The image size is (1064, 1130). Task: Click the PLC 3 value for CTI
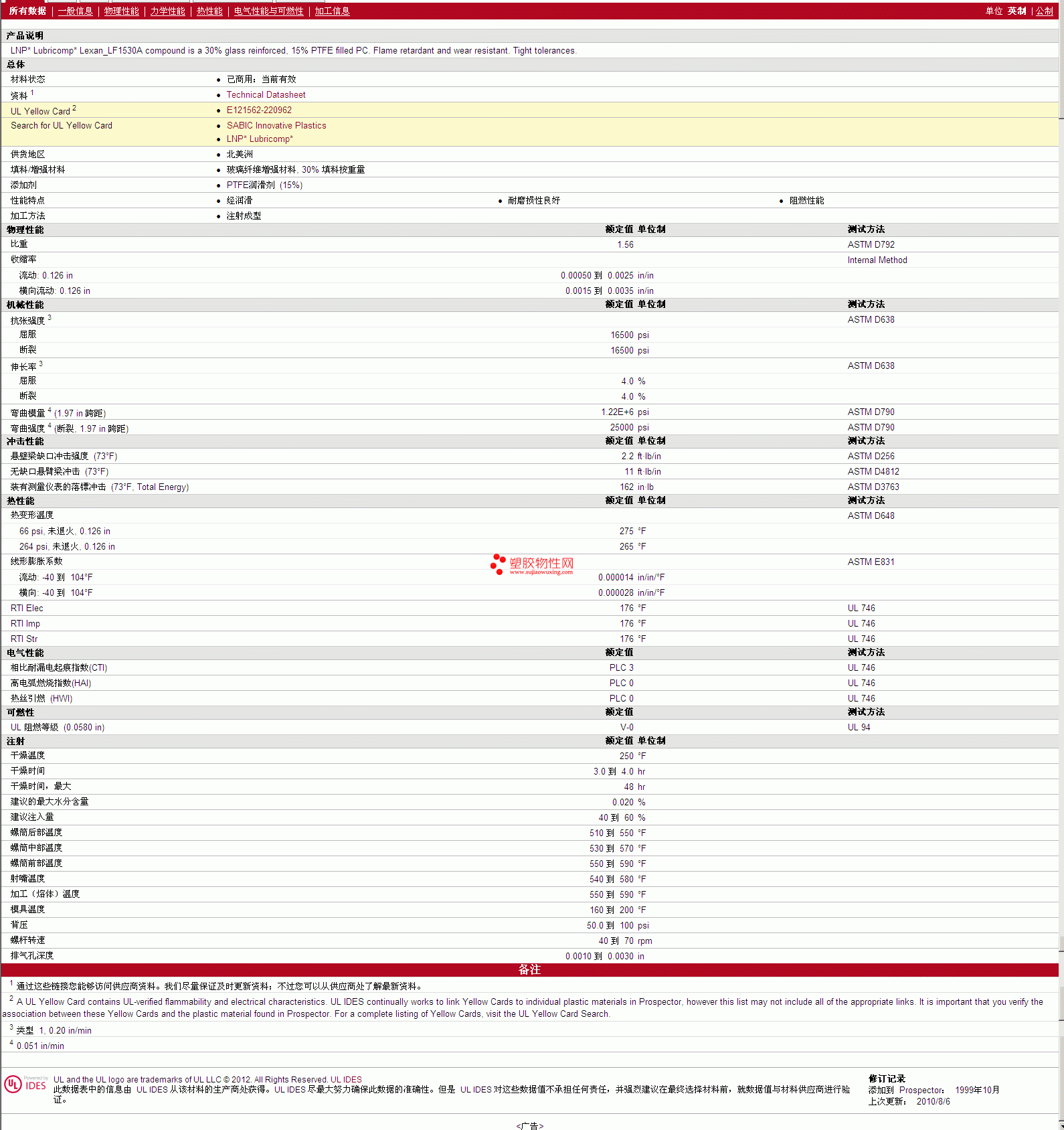(621, 668)
